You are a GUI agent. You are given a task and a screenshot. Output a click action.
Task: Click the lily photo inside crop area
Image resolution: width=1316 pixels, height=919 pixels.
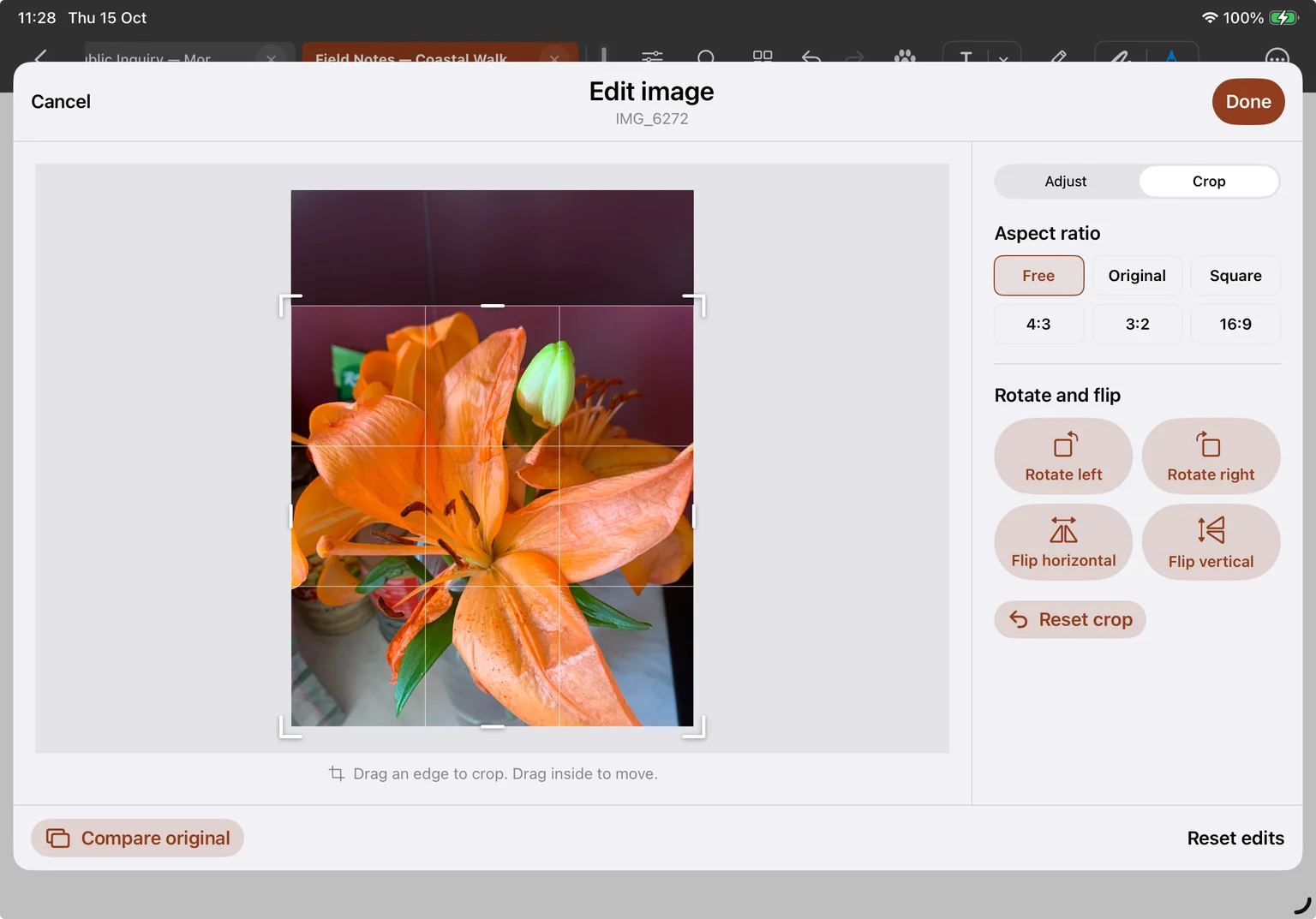(493, 516)
